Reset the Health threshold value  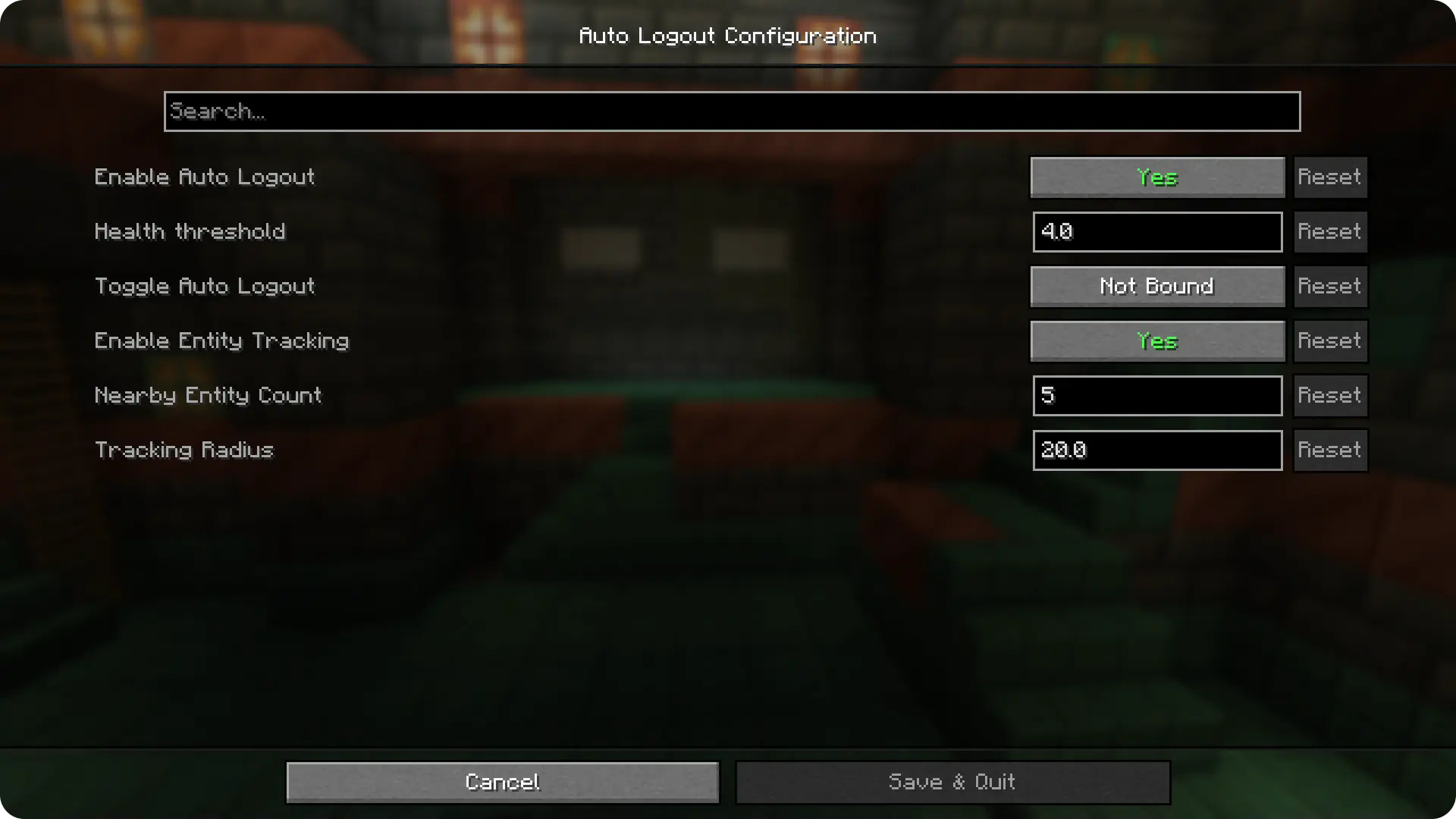1328,231
